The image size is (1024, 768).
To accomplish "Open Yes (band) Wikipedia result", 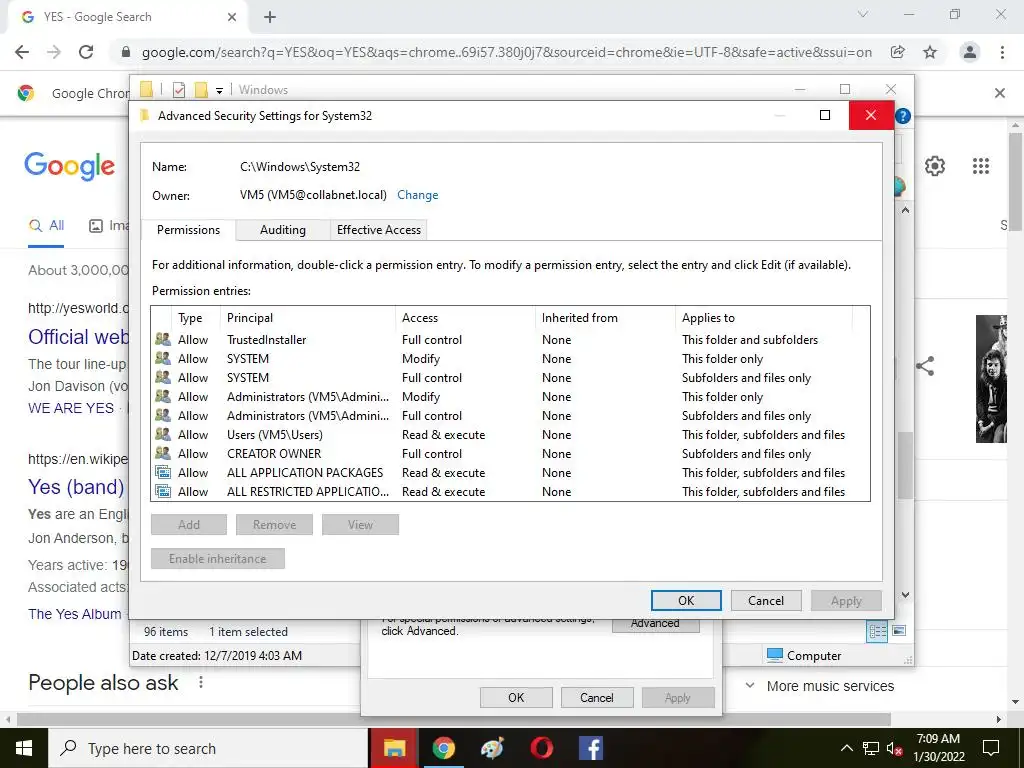I will click(76, 487).
